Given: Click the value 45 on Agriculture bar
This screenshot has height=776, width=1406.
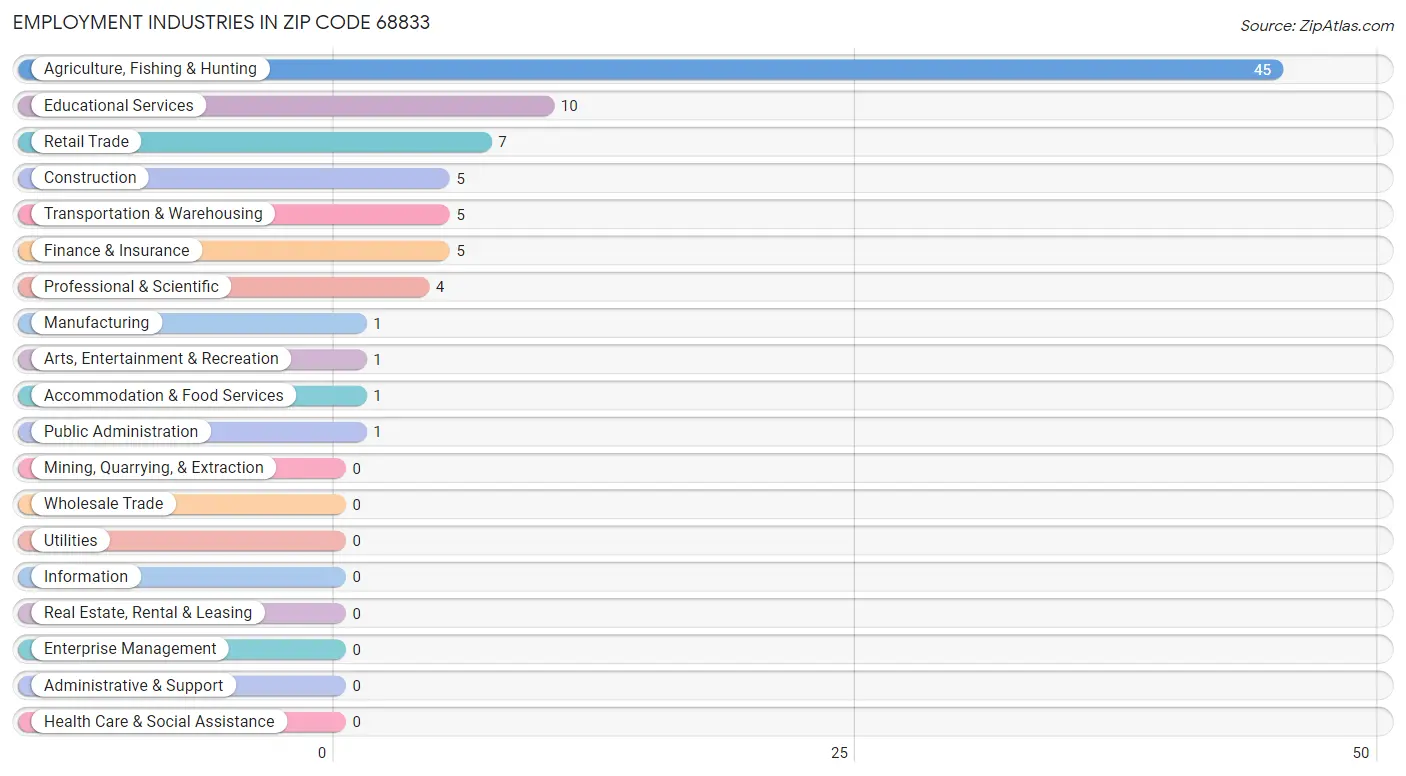Looking at the screenshot, I should [1263, 70].
